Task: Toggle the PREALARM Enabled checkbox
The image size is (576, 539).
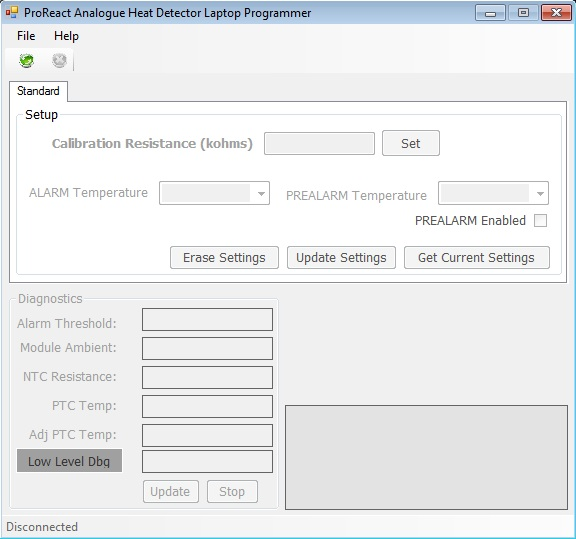Action: point(540,221)
